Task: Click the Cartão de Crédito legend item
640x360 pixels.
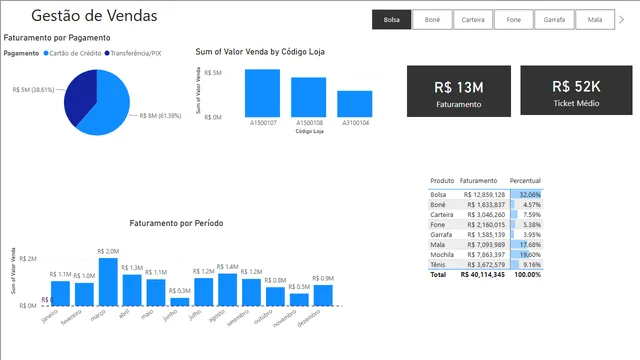Action: click(73, 53)
